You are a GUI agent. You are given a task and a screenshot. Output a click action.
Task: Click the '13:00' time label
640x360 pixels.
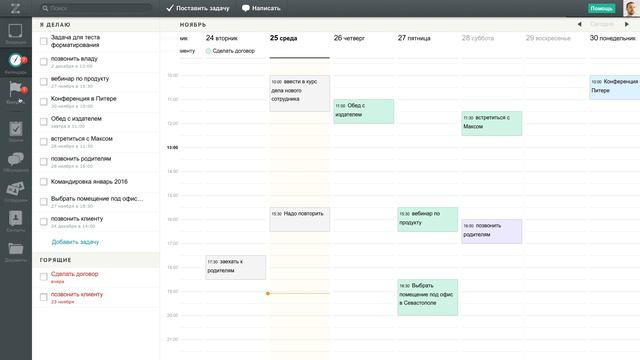pos(172,147)
